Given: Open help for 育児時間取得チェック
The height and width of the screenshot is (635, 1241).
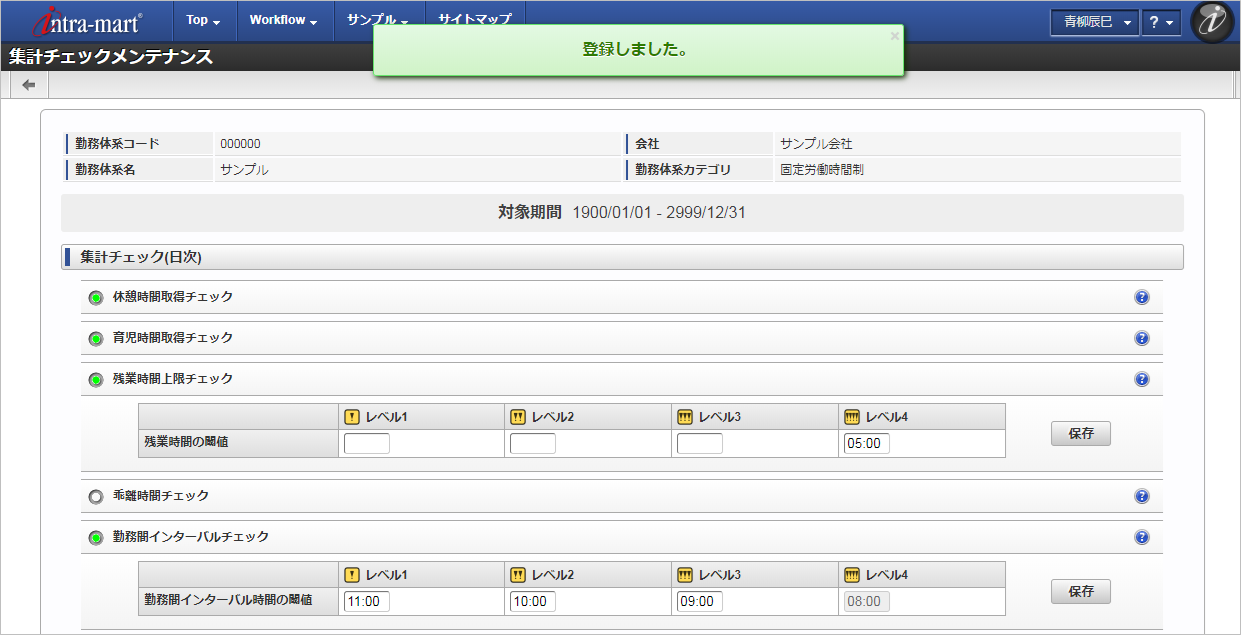Looking at the screenshot, I should coord(1142,338).
